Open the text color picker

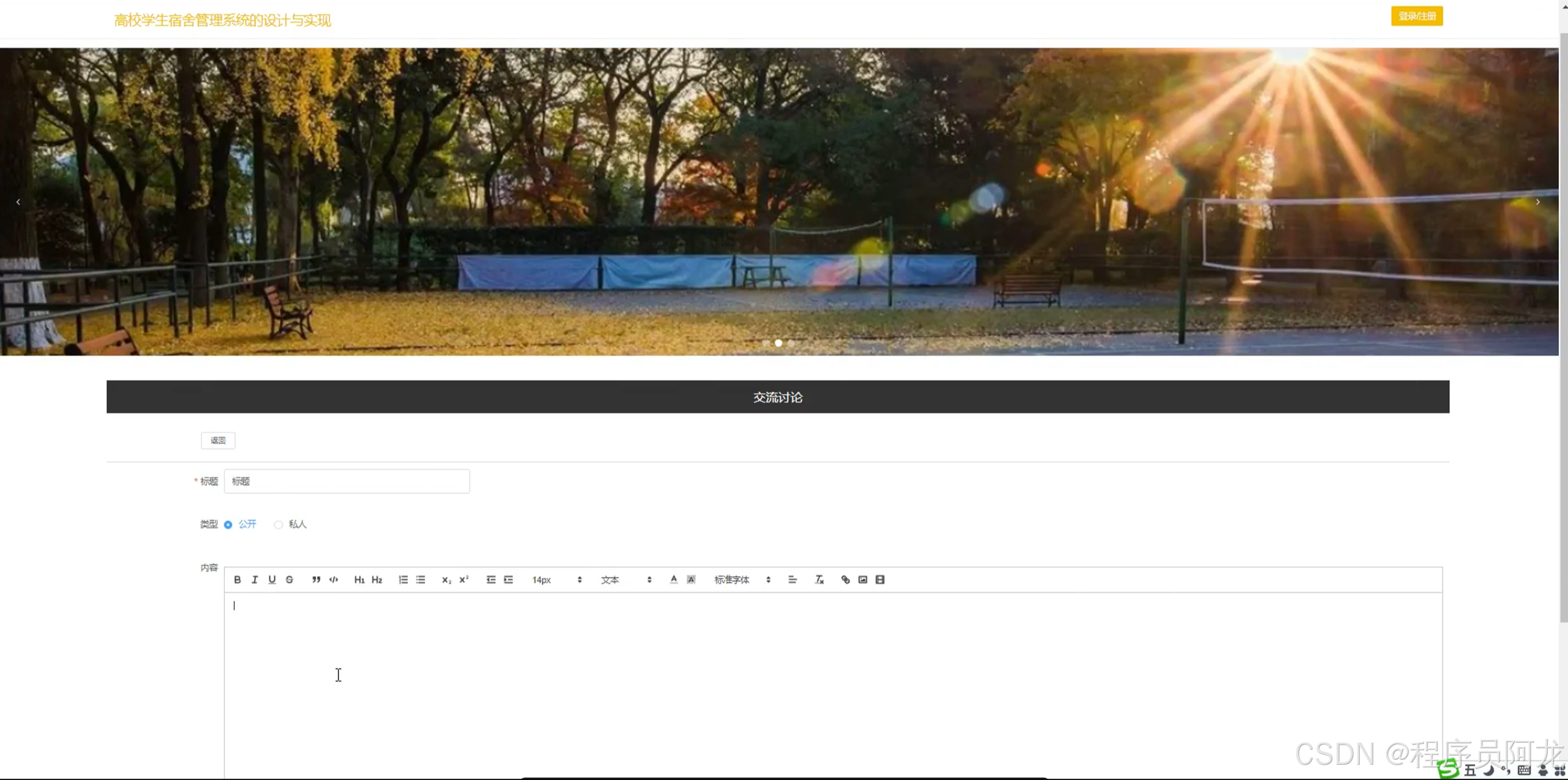[x=674, y=580]
